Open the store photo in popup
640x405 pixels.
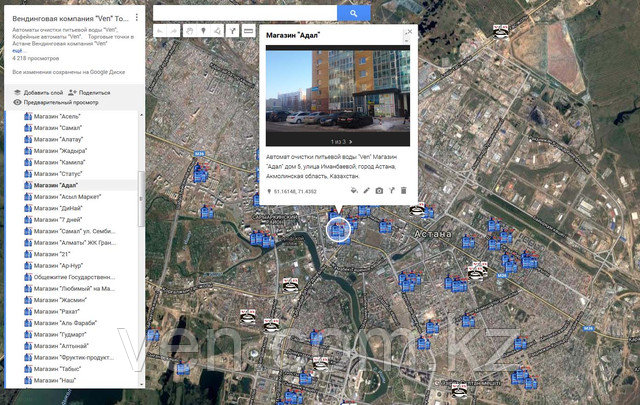(x=338, y=91)
